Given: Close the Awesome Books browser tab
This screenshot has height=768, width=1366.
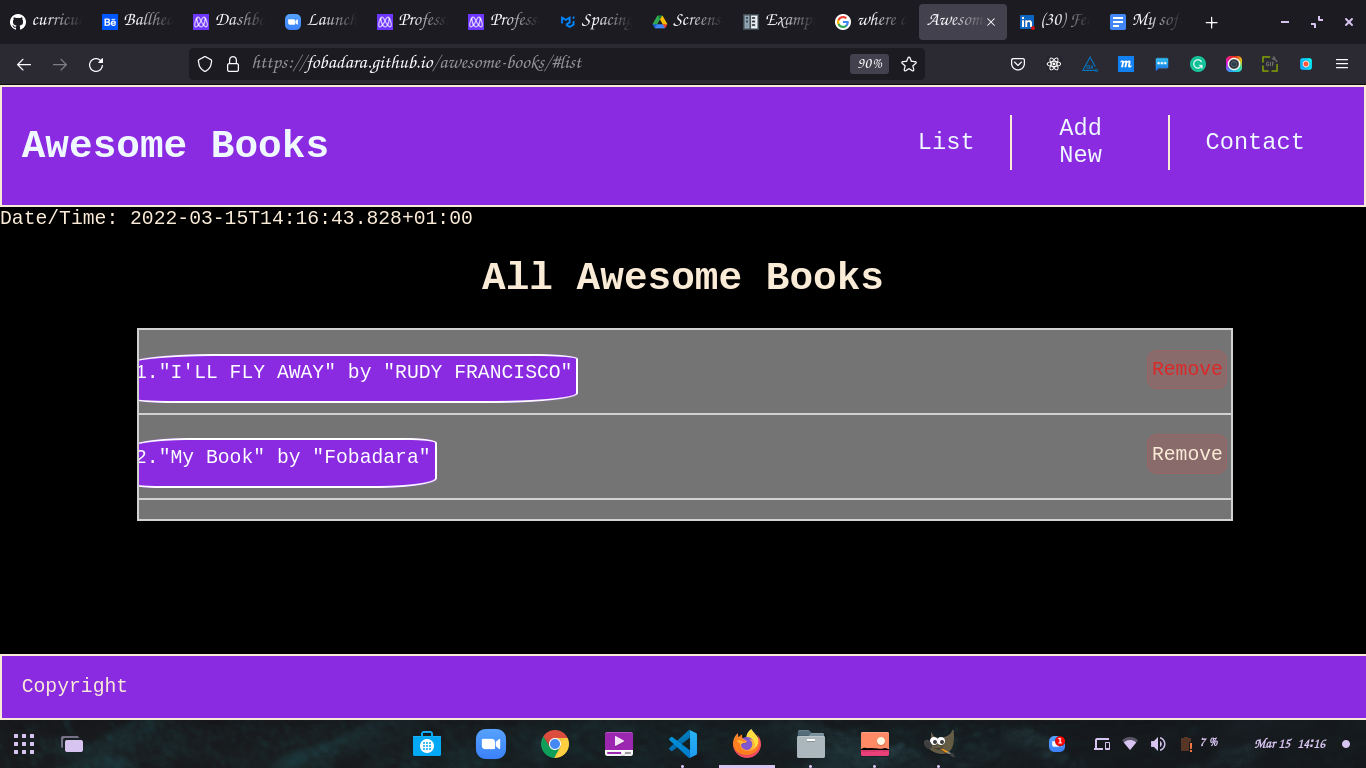Looking at the screenshot, I should pos(991,22).
